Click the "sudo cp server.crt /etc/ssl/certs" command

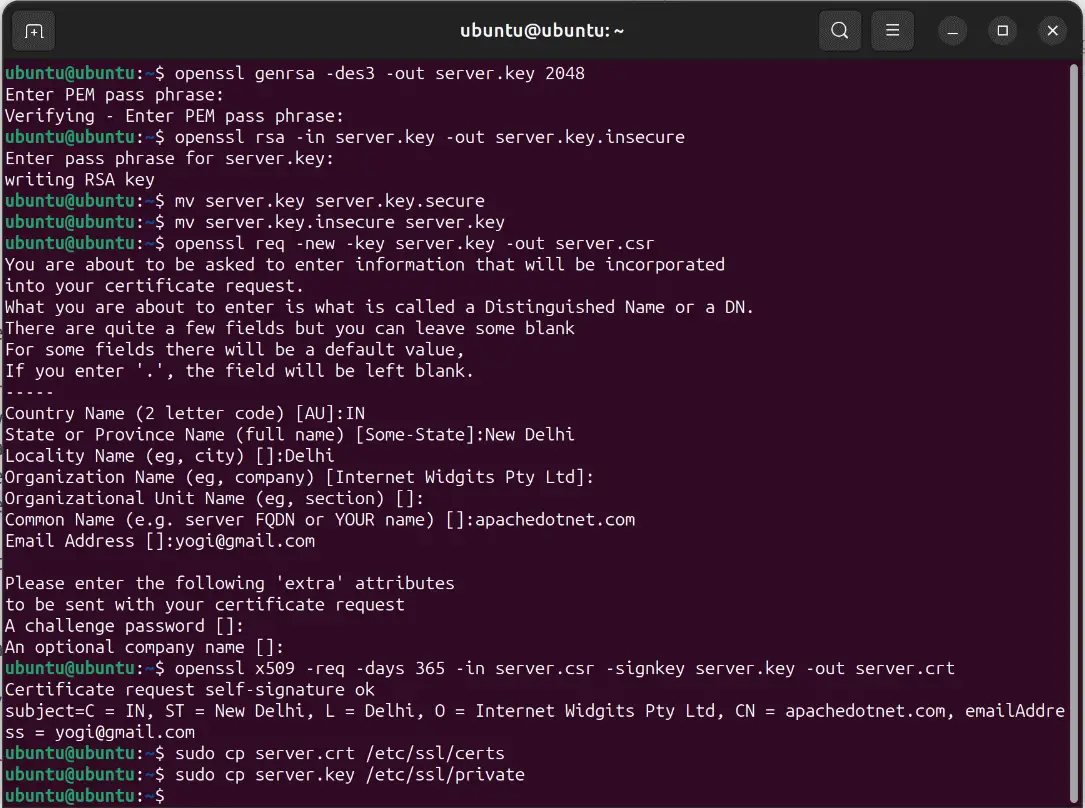339,754
